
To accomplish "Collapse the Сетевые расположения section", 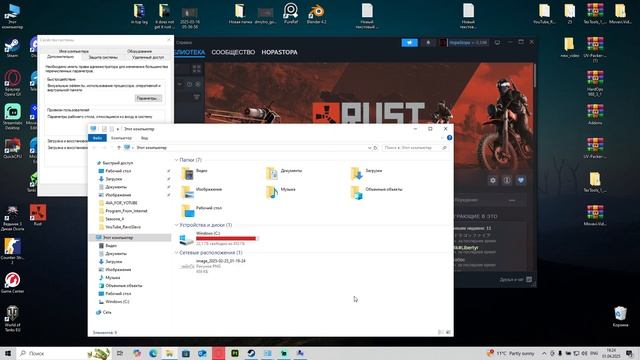I will click(x=176, y=253).
